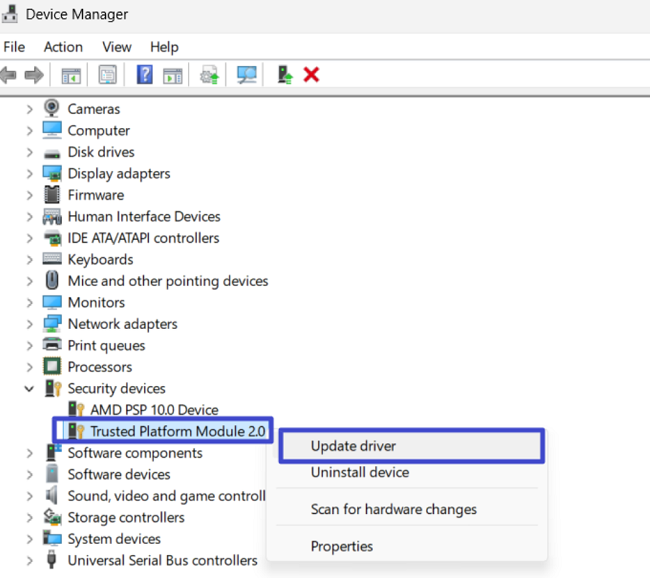
Task: Click the Properties toolbar icon
Action: [x=107, y=75]
